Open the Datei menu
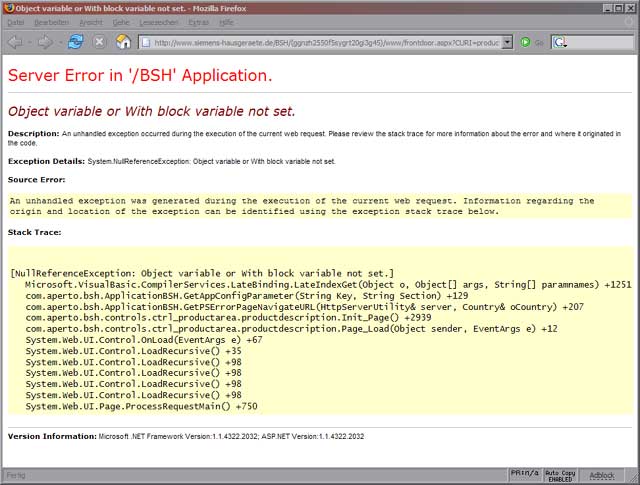This screenshot has width=640, height=485. (x=15, y=22)
